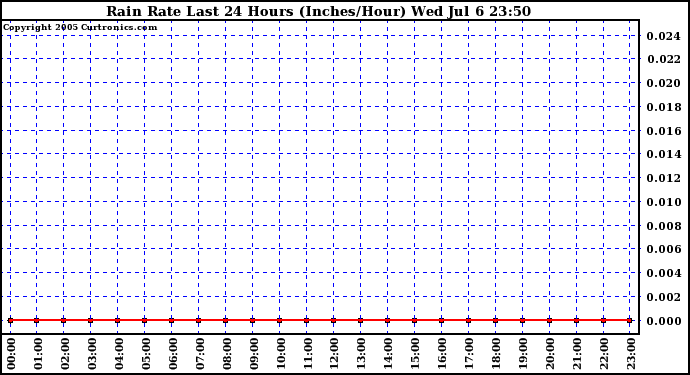This screenshot has height=375, width=690.
Task: Click the 0.016 y-axis label
Action: click(663, 131)
